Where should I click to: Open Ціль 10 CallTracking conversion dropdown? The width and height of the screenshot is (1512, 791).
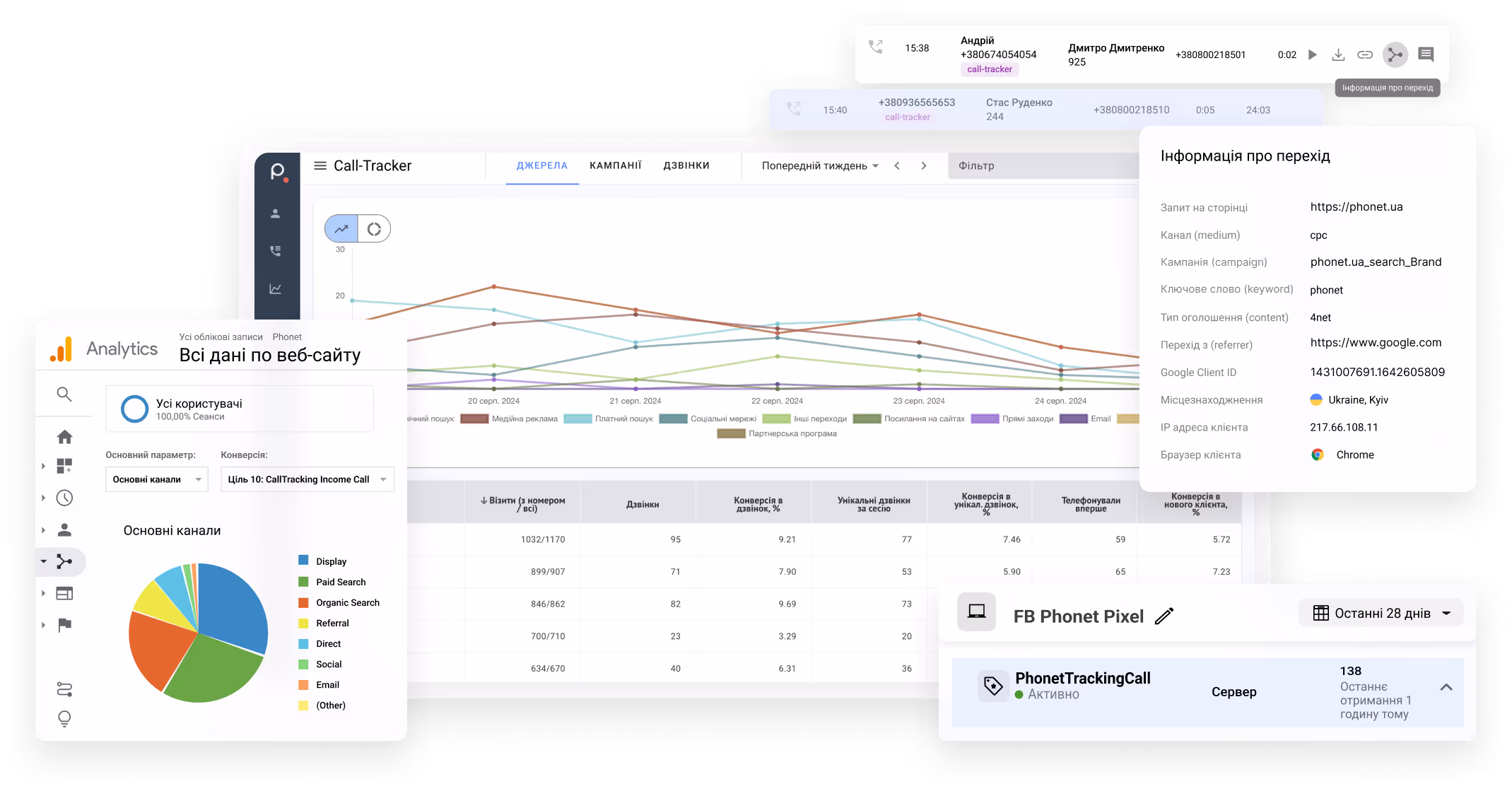pos(307,479)
